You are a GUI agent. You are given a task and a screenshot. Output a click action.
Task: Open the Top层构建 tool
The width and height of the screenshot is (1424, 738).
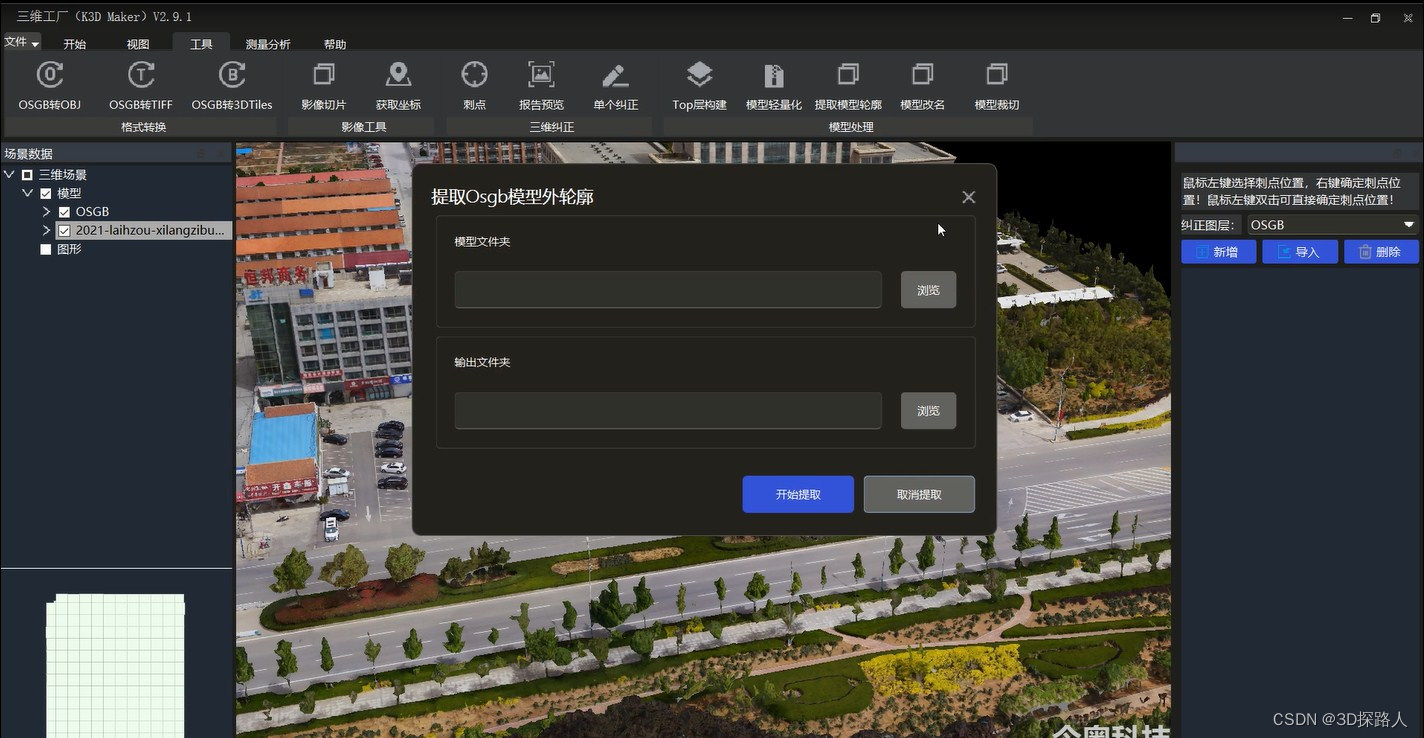699,85
